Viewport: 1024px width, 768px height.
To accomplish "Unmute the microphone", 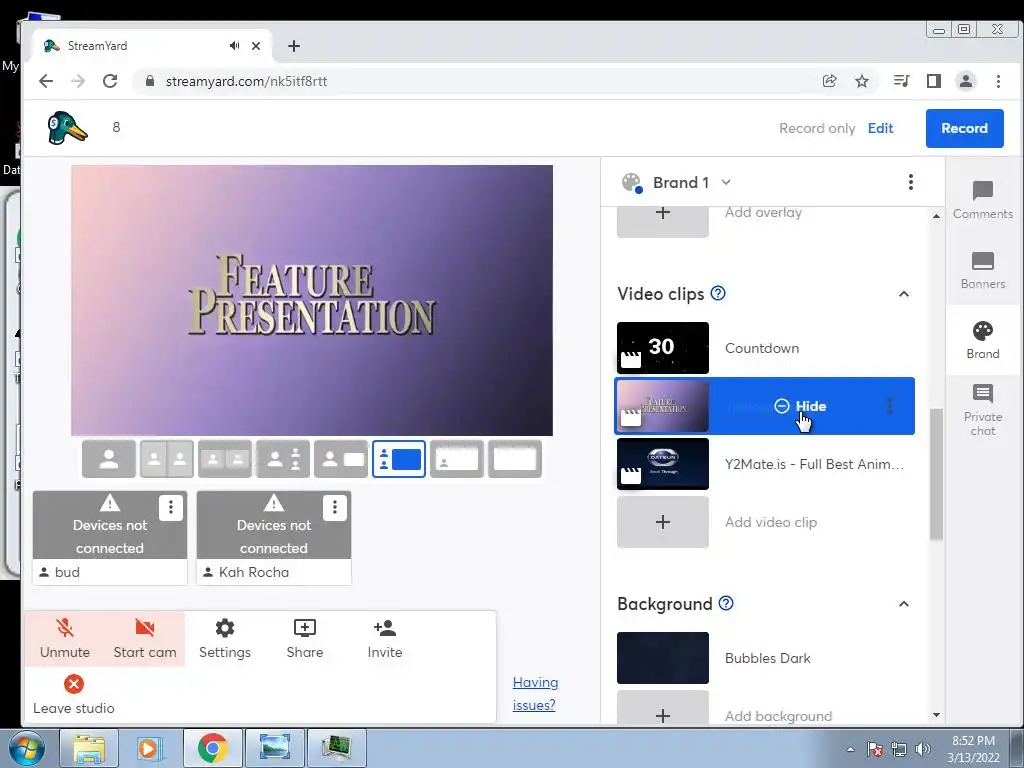I will tap(65, 639).
